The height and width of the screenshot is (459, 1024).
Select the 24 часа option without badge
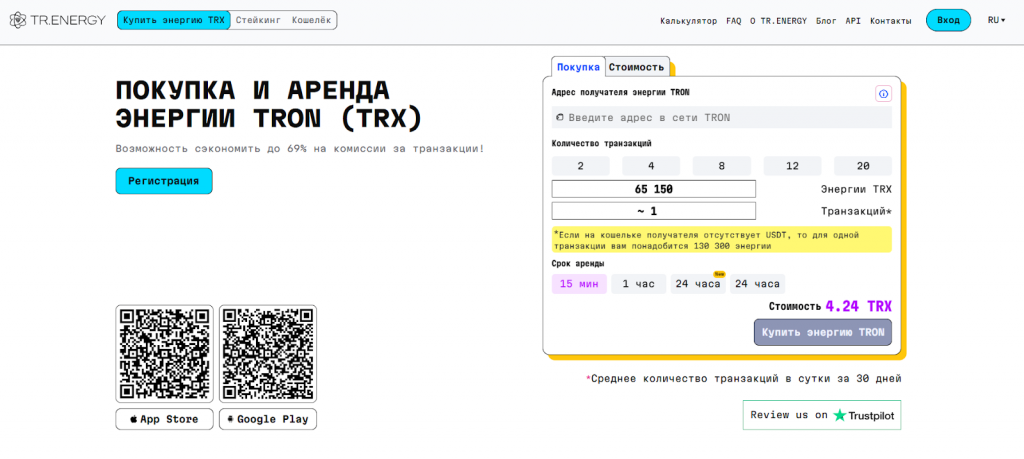click(x=758, y=284)
